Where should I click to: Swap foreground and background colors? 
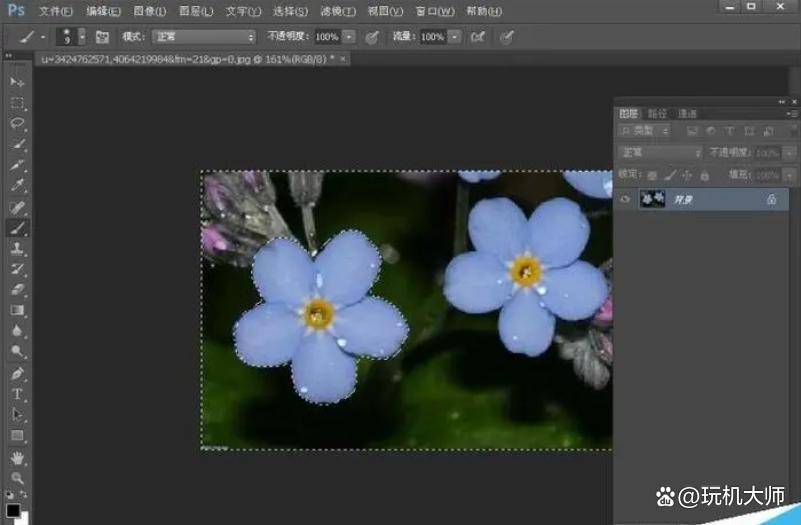tap(23, 494)
